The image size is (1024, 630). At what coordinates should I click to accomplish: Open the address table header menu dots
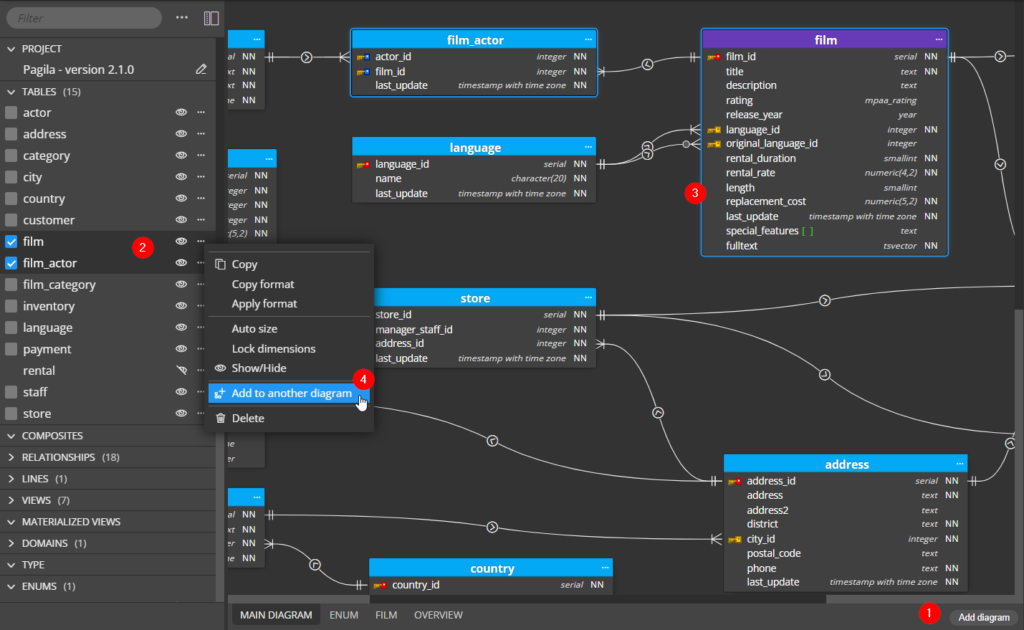click(x=960, y=464)
